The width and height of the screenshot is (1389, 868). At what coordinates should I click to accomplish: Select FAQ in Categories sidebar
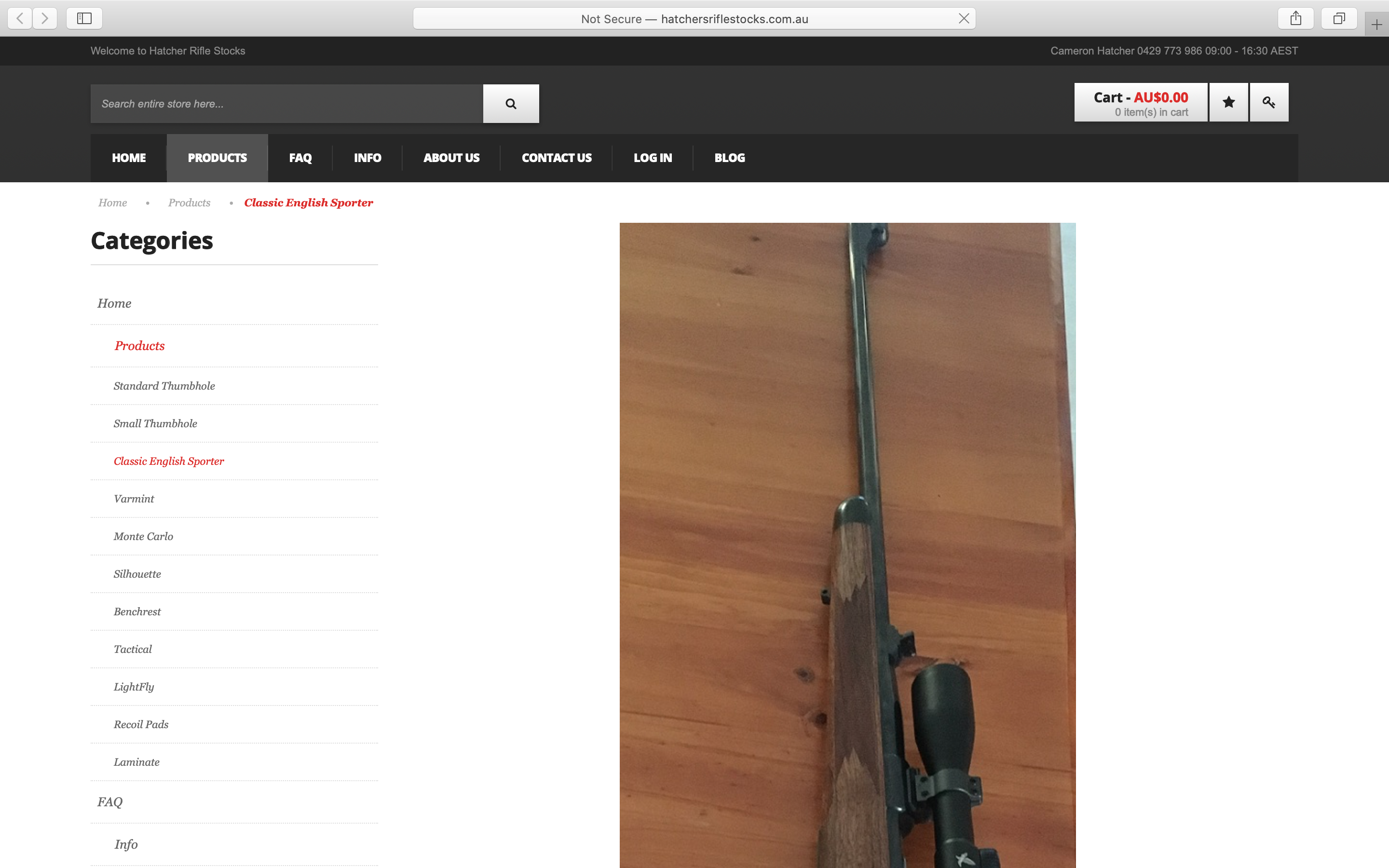click(x=109, y=802)
